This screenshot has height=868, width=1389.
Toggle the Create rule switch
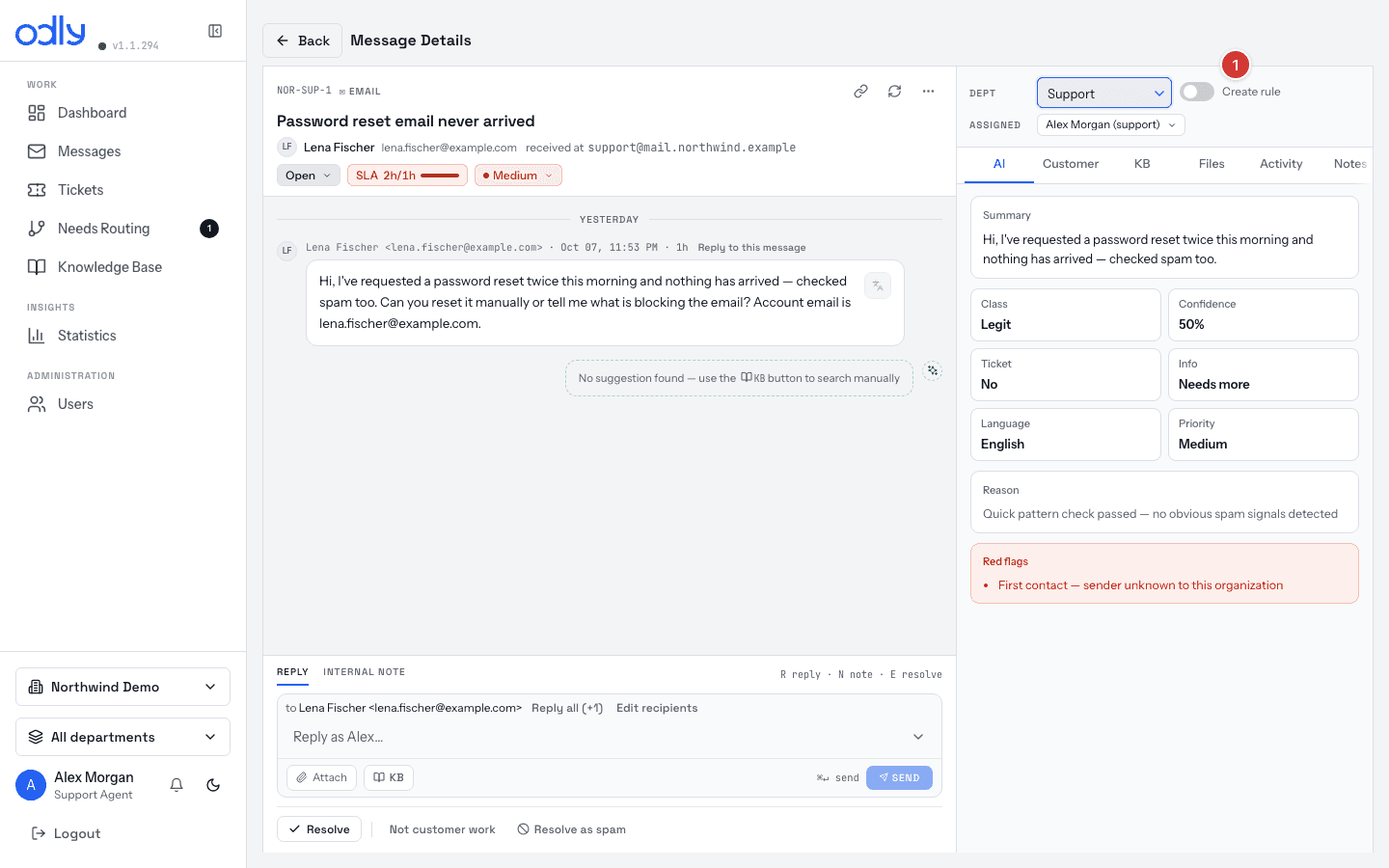[x=1197, y=92]
